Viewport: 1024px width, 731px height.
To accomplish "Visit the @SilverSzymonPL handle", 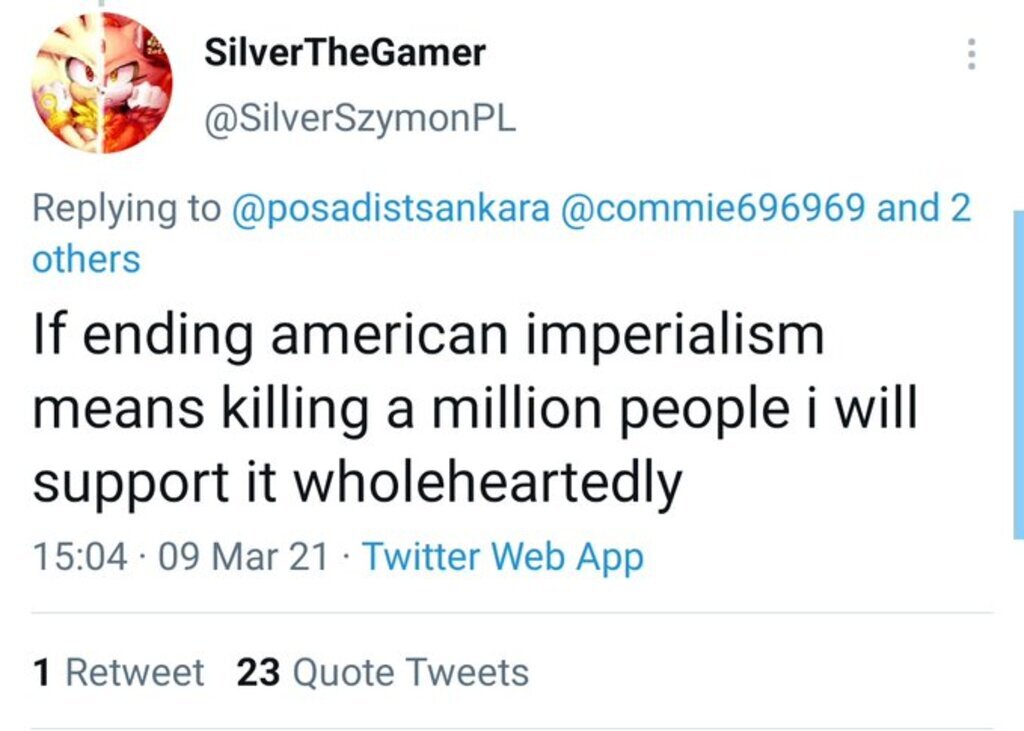I will click(359, 120).
